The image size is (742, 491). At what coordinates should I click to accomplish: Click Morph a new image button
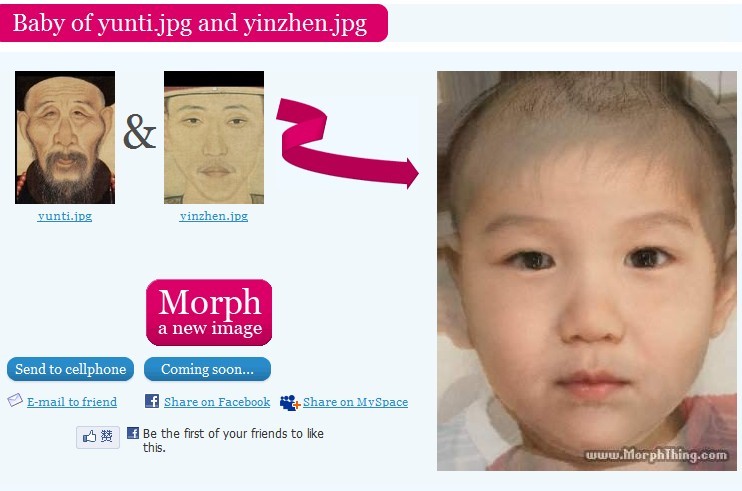coord(209,313)
